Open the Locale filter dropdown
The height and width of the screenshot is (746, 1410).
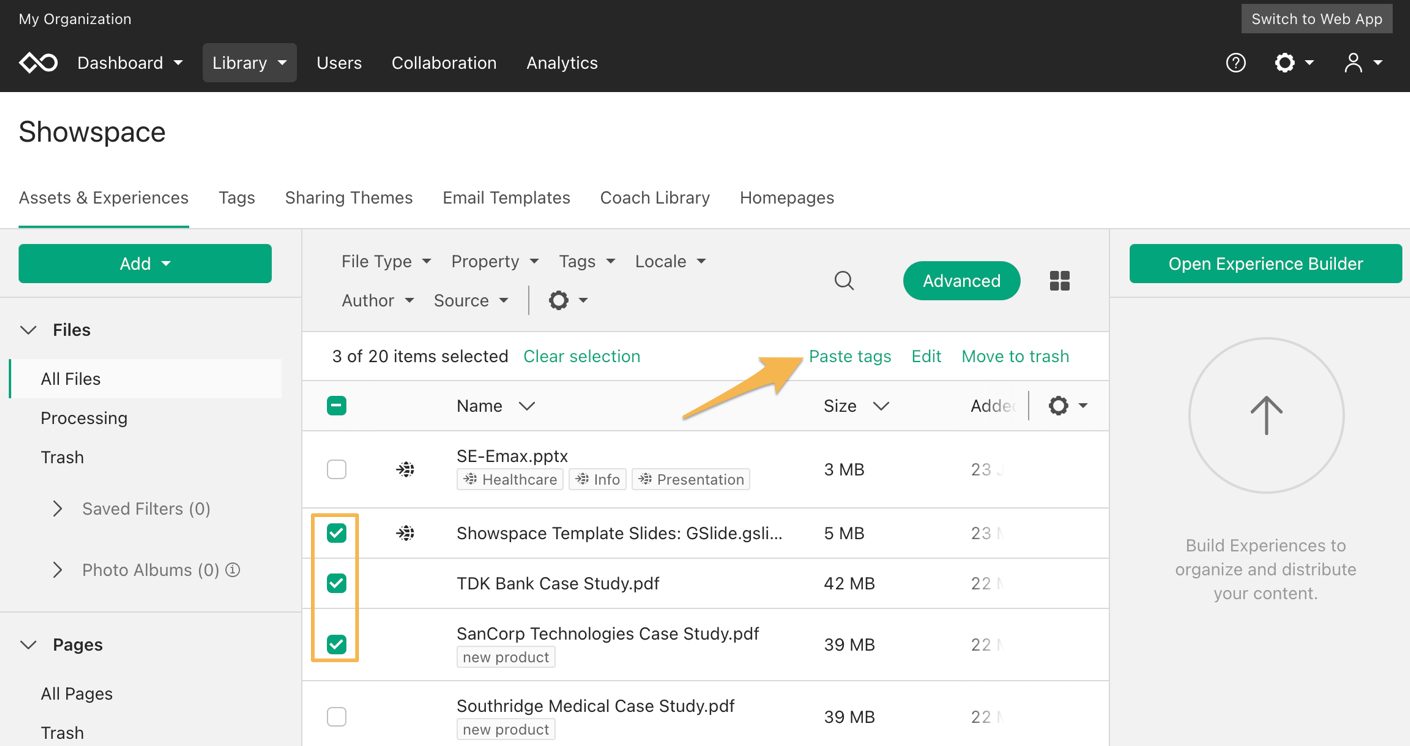click(x=670, y=261)
